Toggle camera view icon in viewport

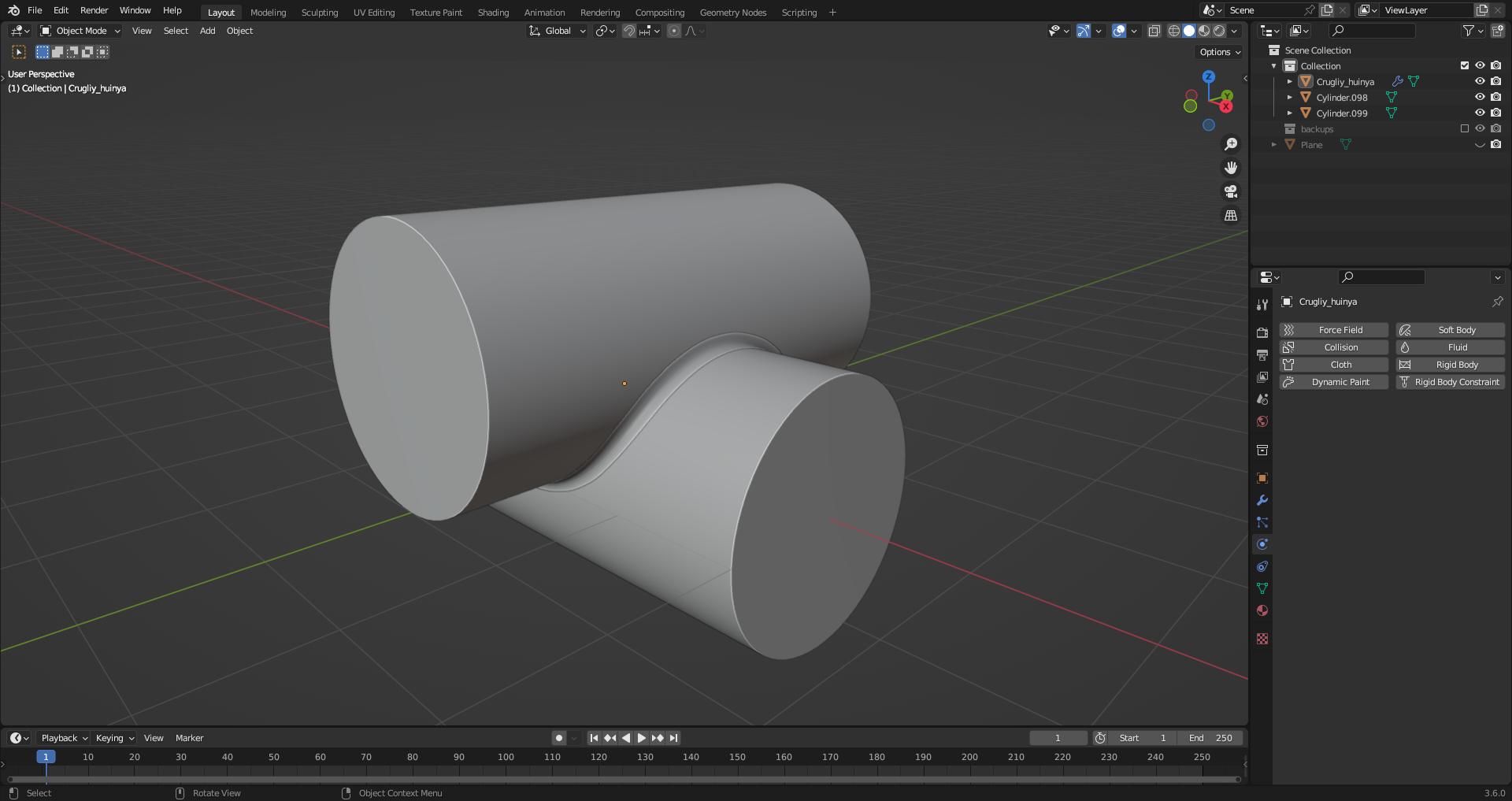tap(1231, 191)
